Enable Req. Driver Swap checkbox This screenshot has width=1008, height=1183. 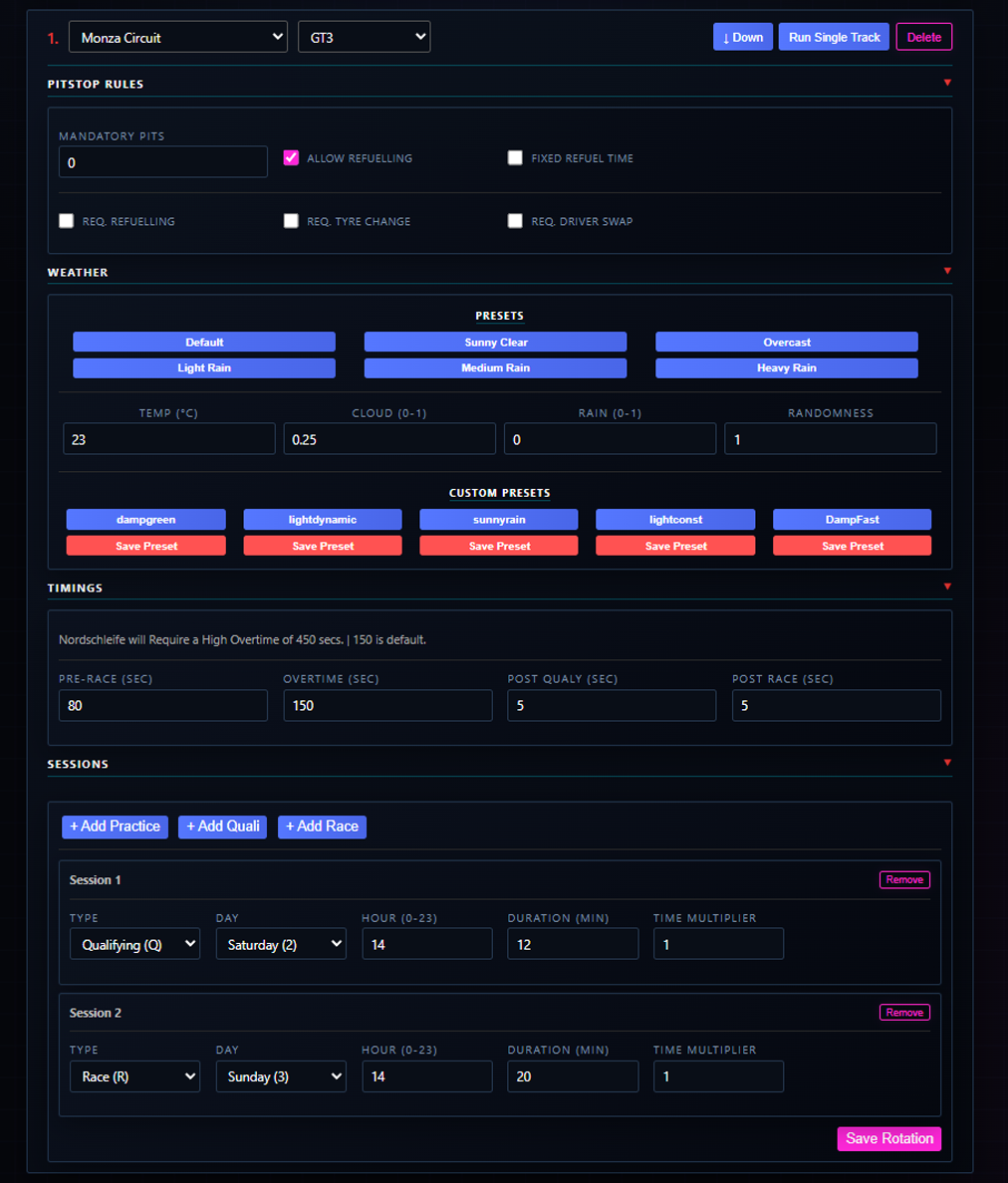point(515,221)
